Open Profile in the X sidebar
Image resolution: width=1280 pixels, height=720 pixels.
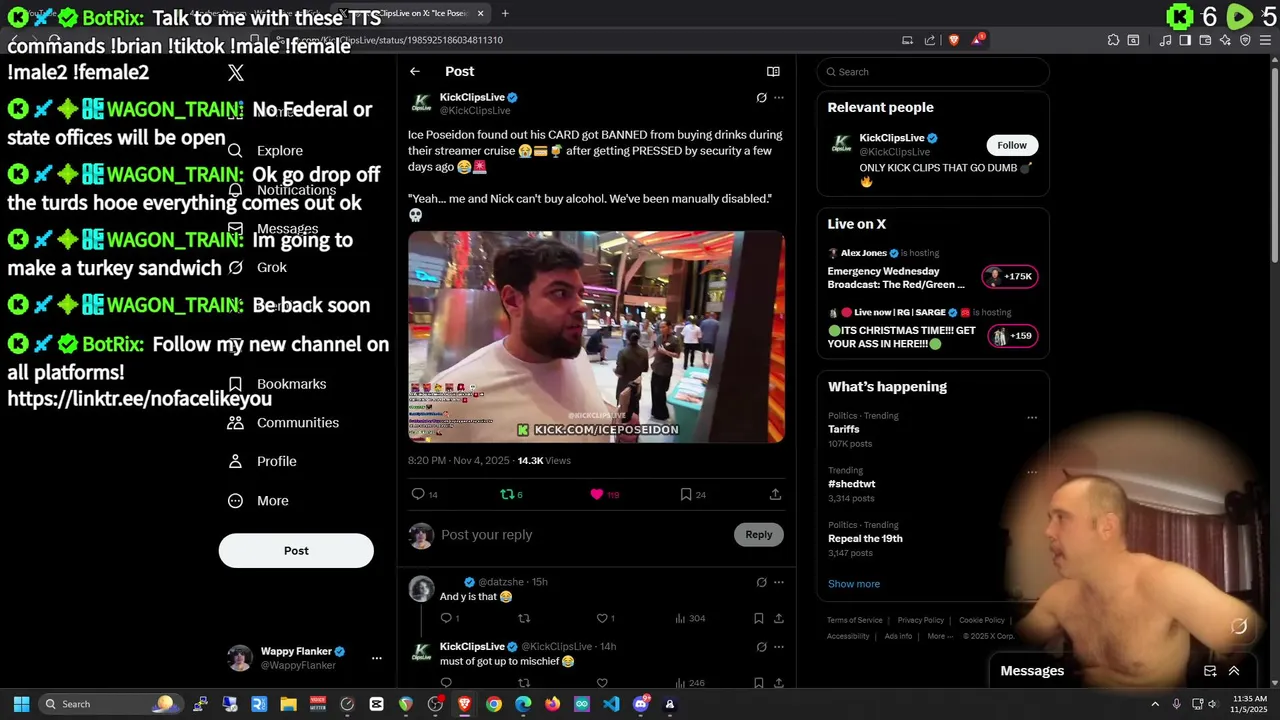262,461
